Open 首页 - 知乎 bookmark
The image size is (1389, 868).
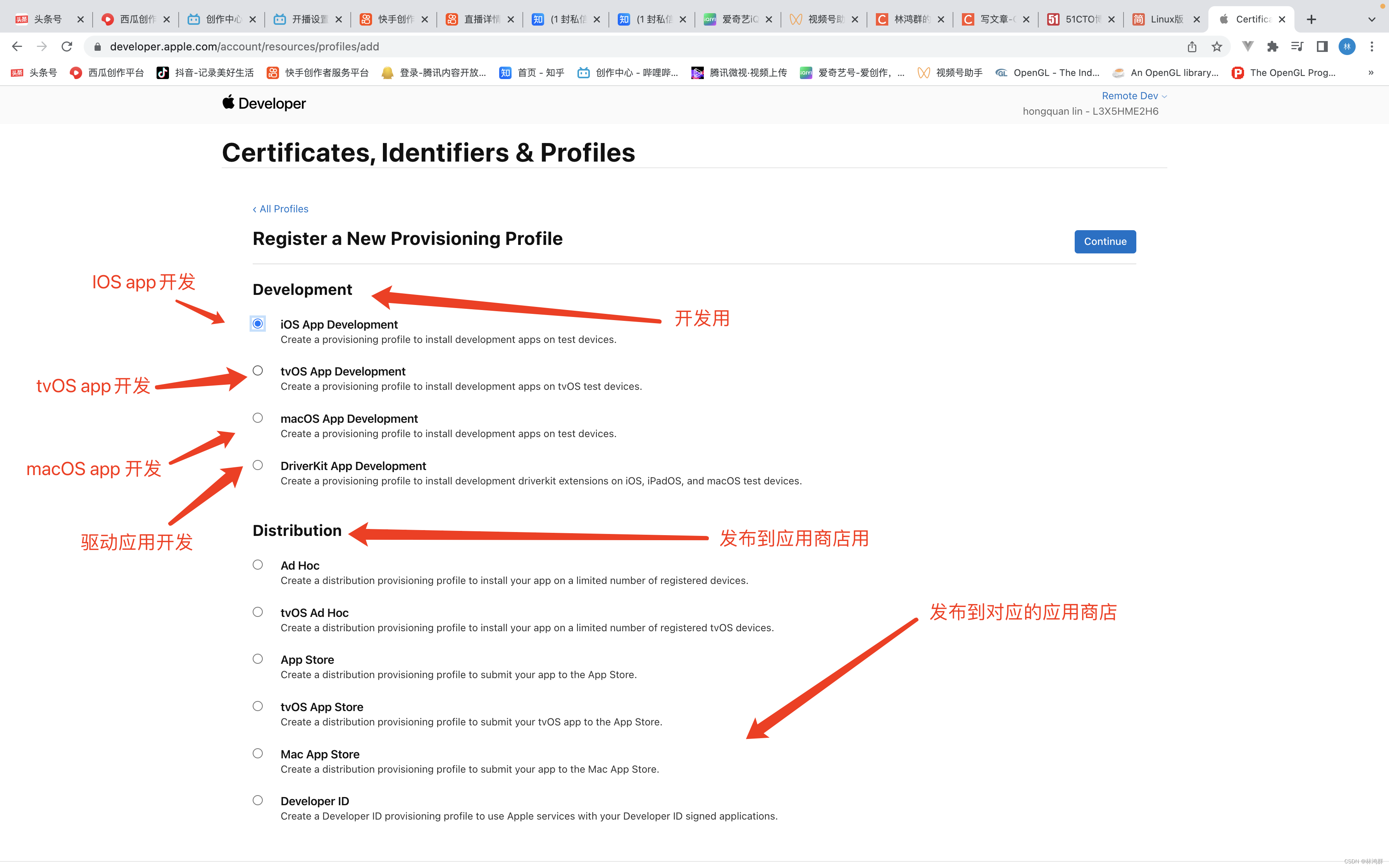coord(532,73)
